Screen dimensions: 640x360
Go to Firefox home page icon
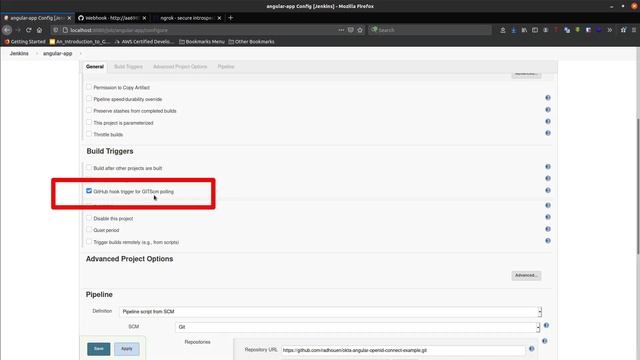[x=39, y=30]
